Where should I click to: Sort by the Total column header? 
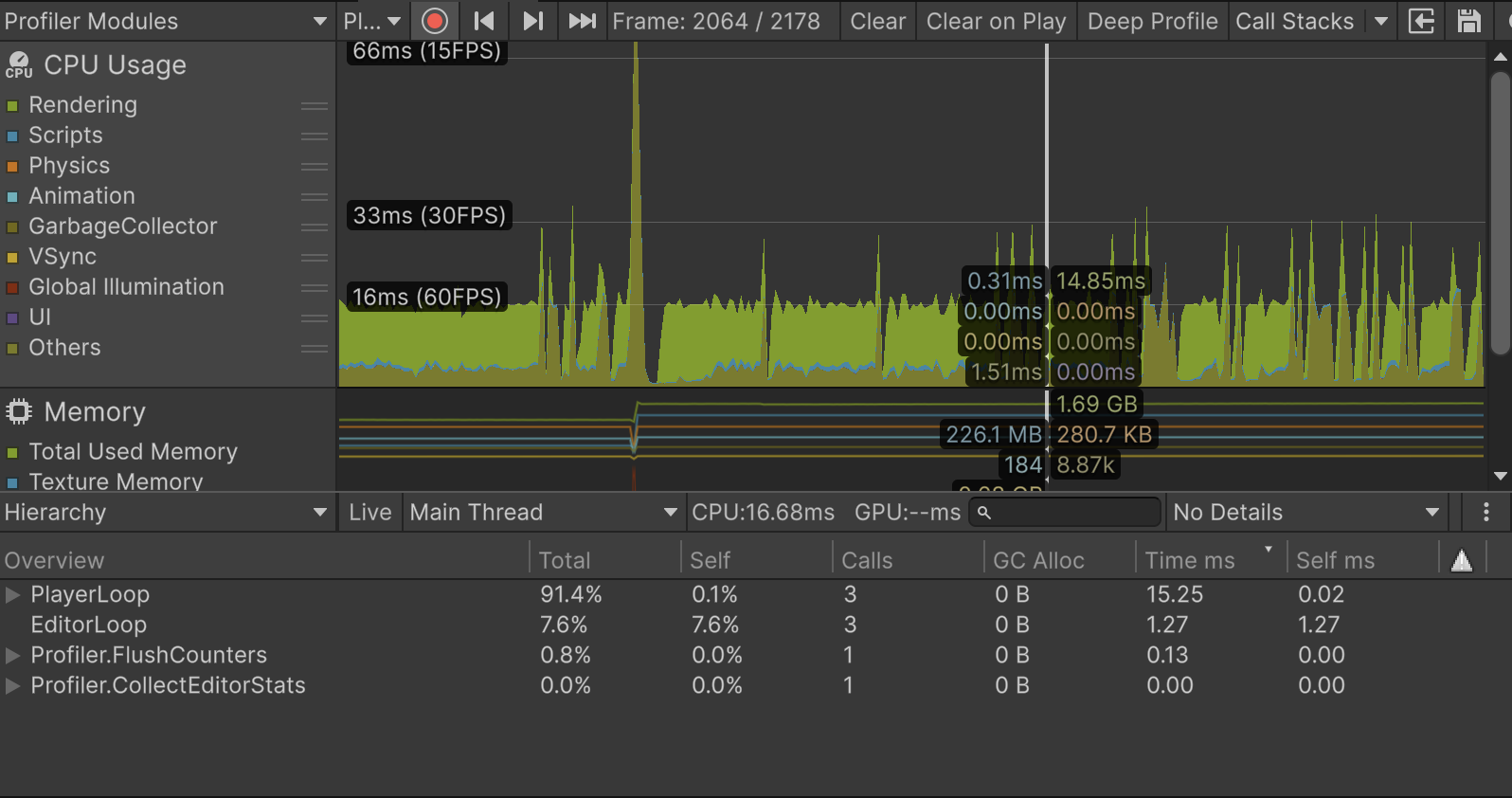(604, 561)
